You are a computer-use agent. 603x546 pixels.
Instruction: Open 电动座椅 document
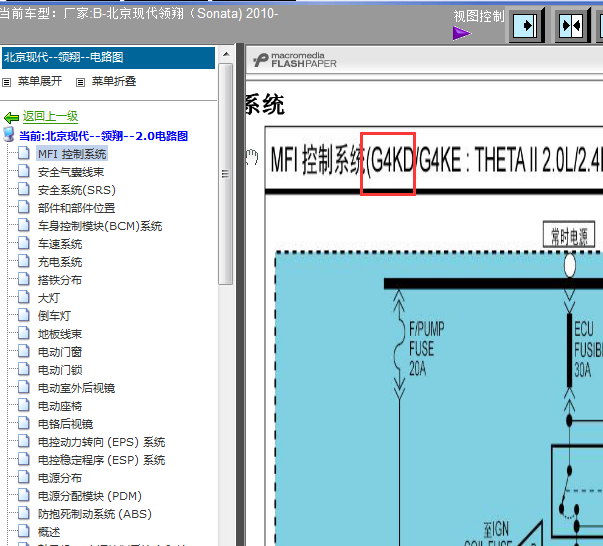60,406
